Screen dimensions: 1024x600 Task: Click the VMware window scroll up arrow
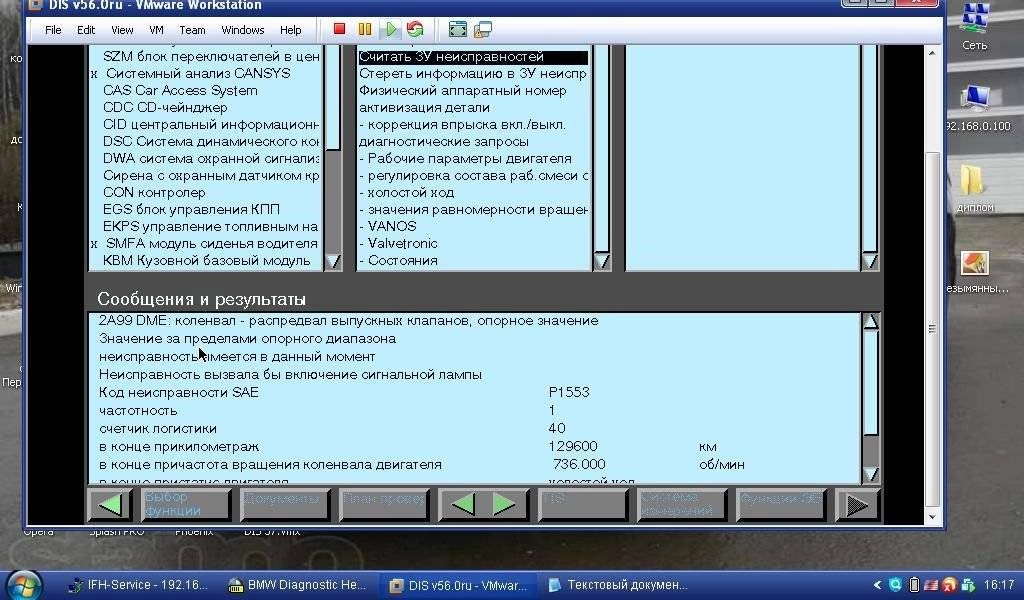coord(932,54)
